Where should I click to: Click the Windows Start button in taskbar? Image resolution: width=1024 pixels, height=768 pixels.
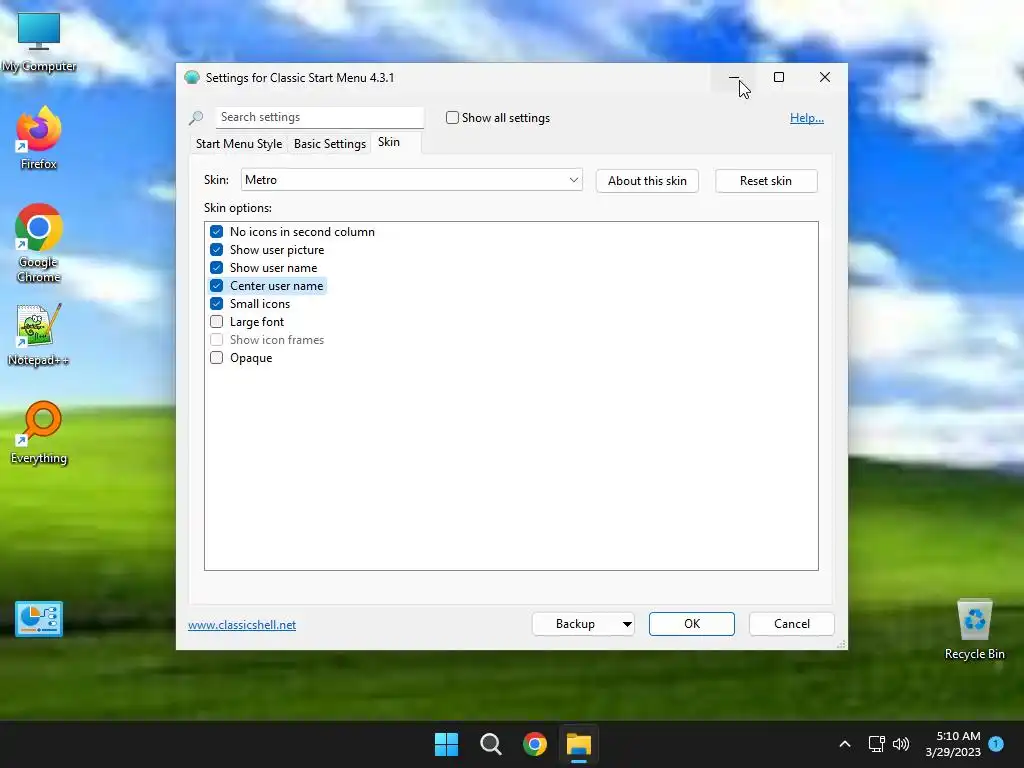tap(447, 744)
